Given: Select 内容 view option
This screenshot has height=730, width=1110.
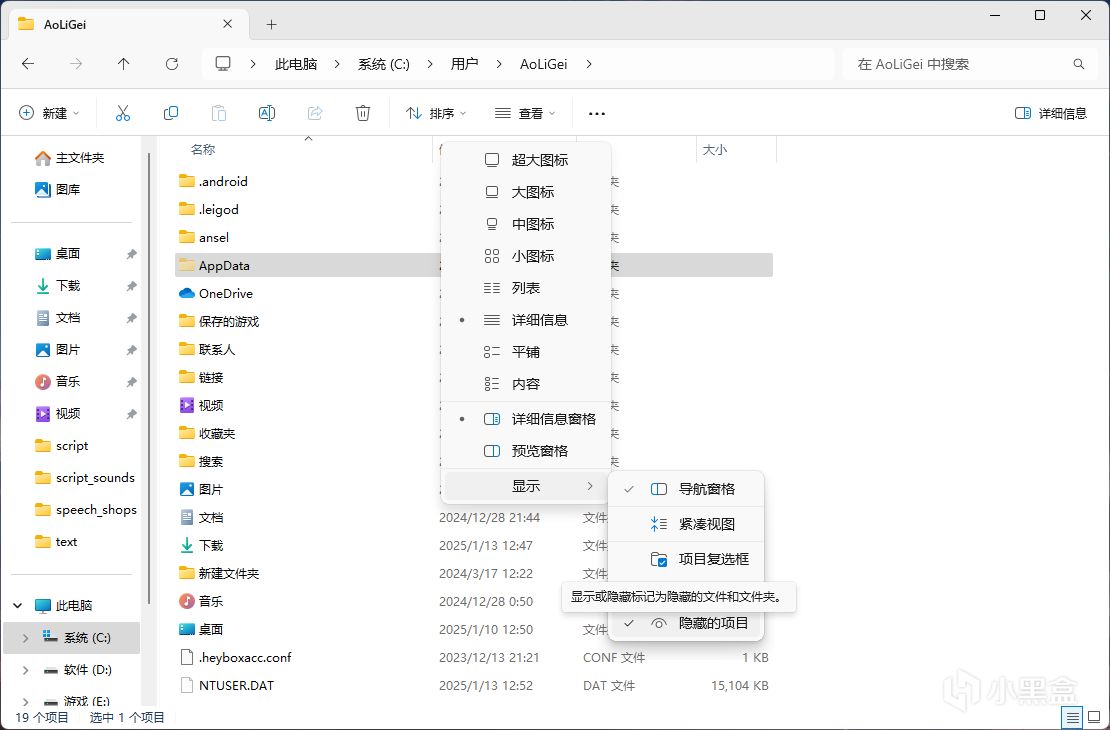Looking at the screenshot, I should pyautogui.click(x=526, y=384).
